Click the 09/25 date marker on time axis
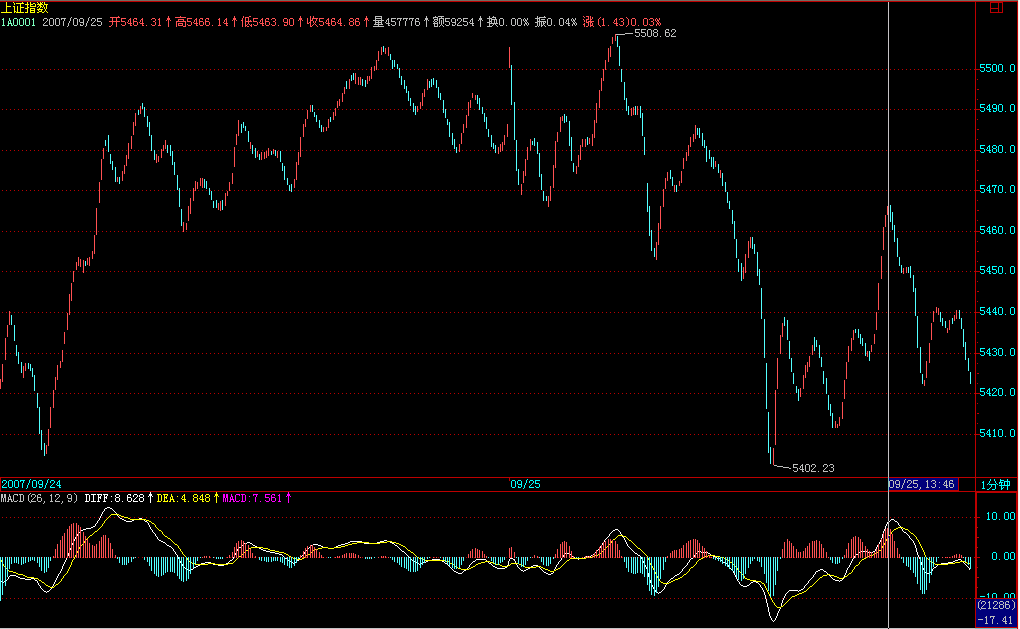The height and width of the screenshot is (629, 1020). (x=525, y=484)
